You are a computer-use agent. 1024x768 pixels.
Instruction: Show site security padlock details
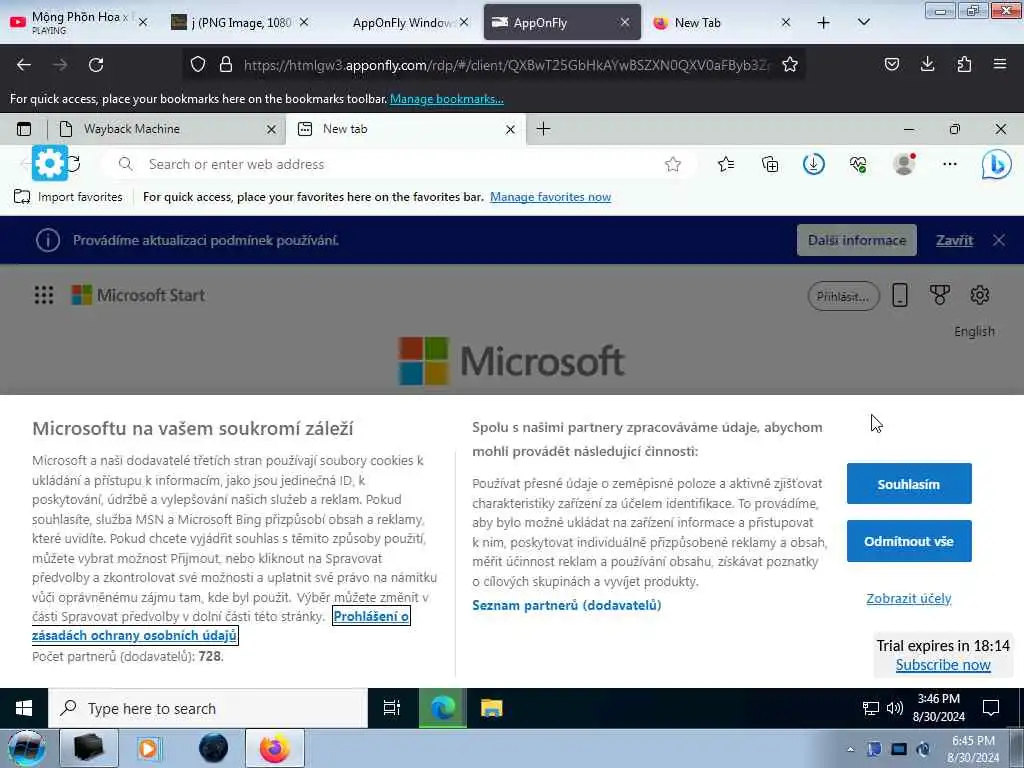click(x=226, y=65)
